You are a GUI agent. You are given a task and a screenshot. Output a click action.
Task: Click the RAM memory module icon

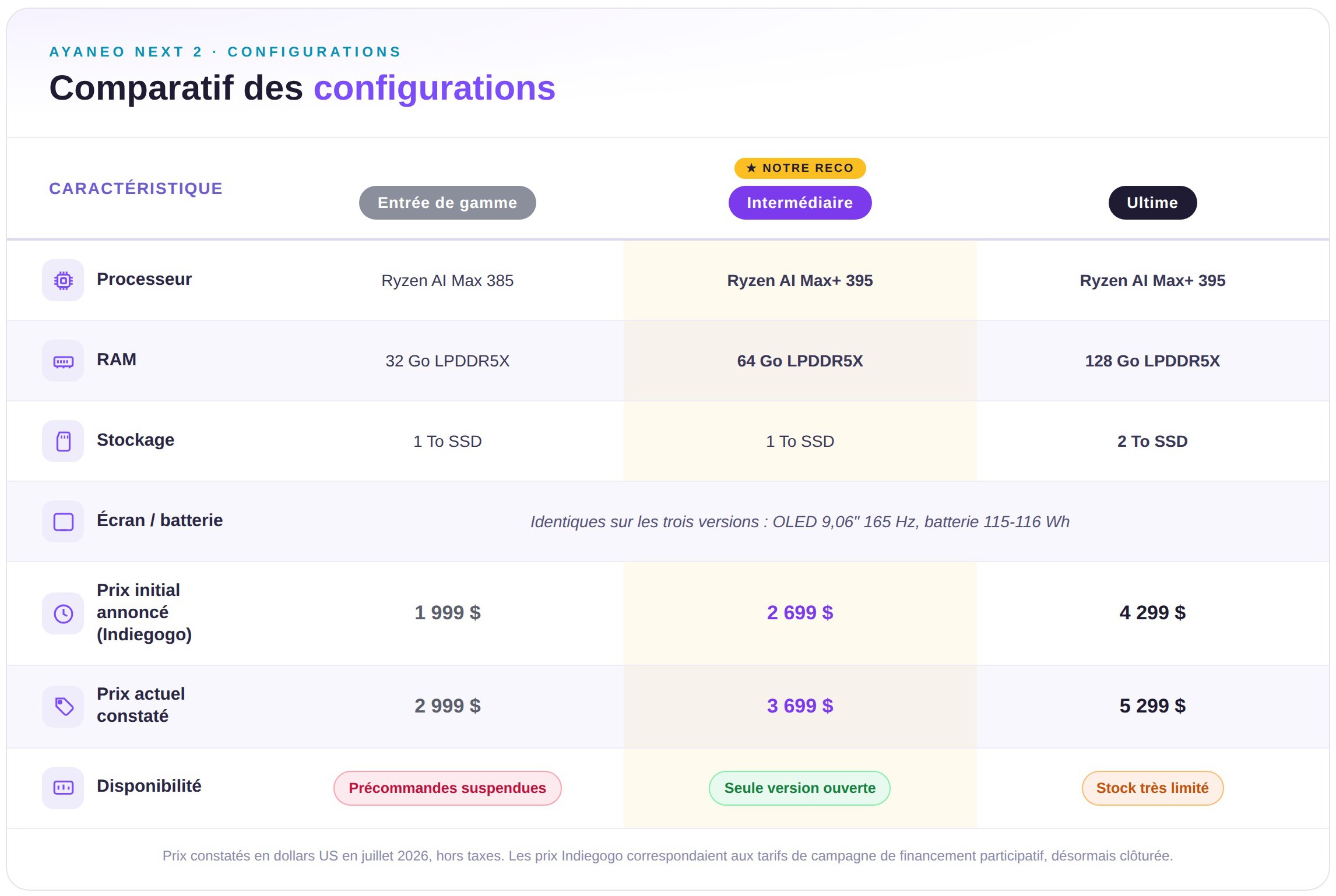click(x=63, y=361)
